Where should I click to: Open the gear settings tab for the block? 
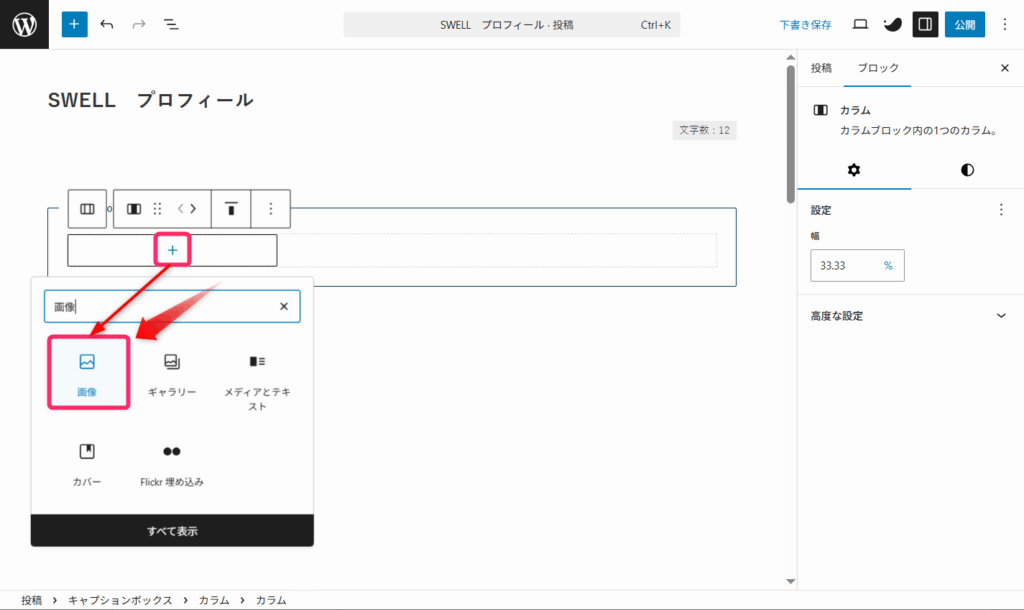(854, 170)
